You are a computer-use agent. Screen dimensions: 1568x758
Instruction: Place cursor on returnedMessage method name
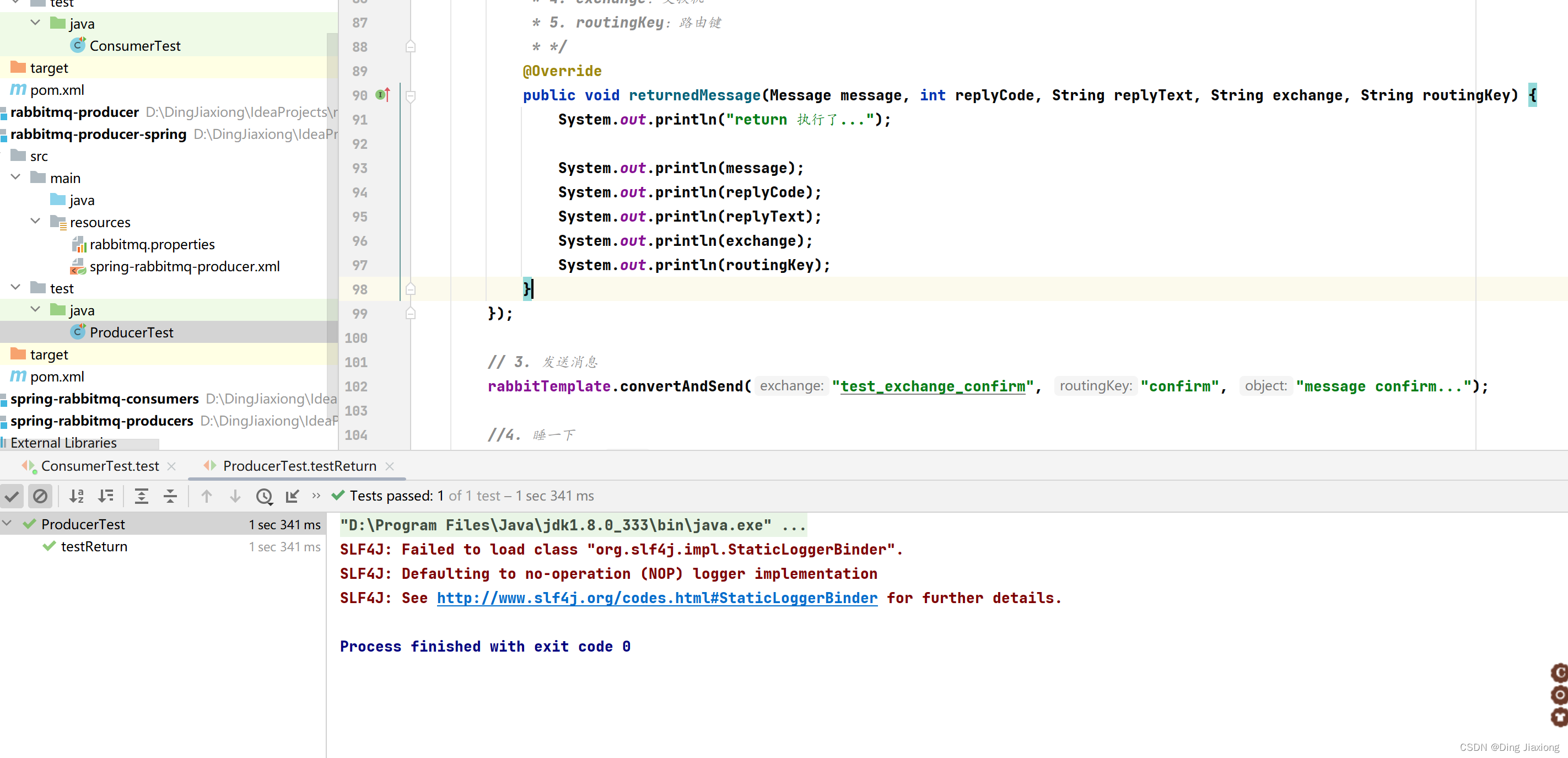click(694, 95)
